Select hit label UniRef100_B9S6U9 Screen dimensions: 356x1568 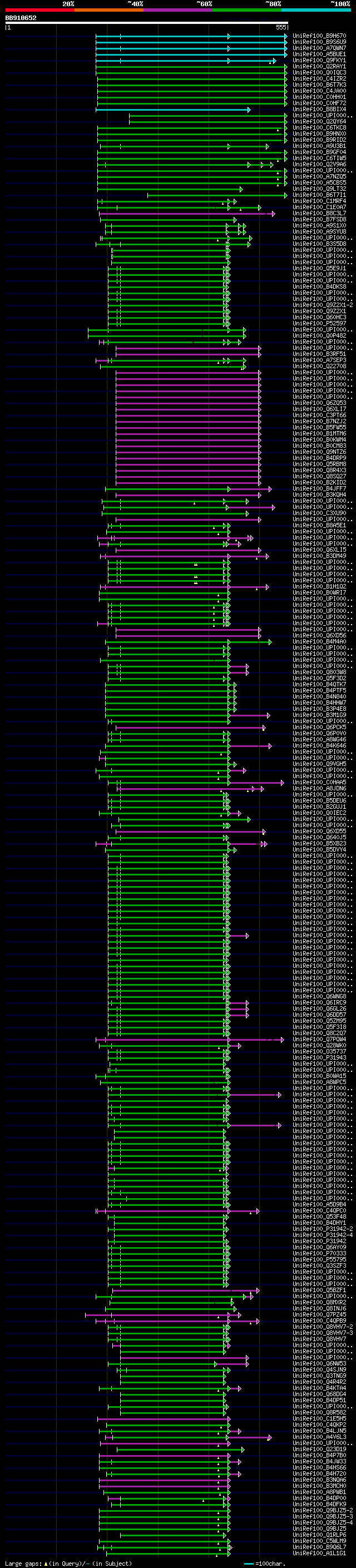(319, 42)
